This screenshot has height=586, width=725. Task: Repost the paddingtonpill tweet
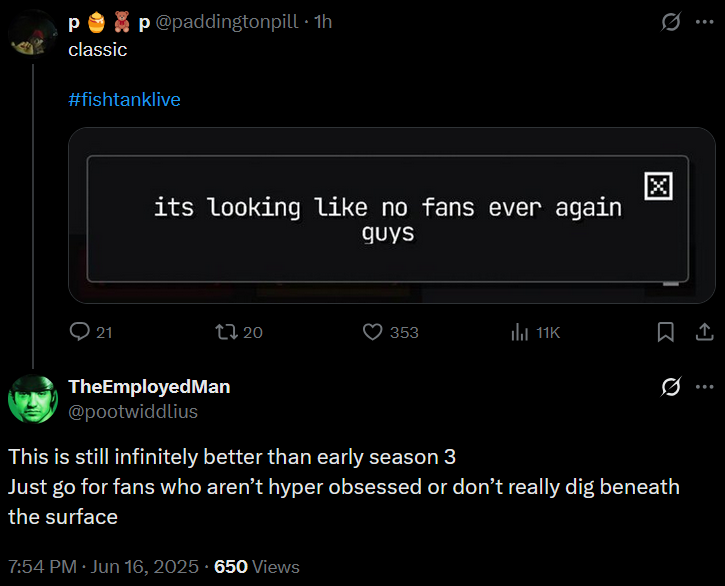pyautogui.click(x=239, y=332)
